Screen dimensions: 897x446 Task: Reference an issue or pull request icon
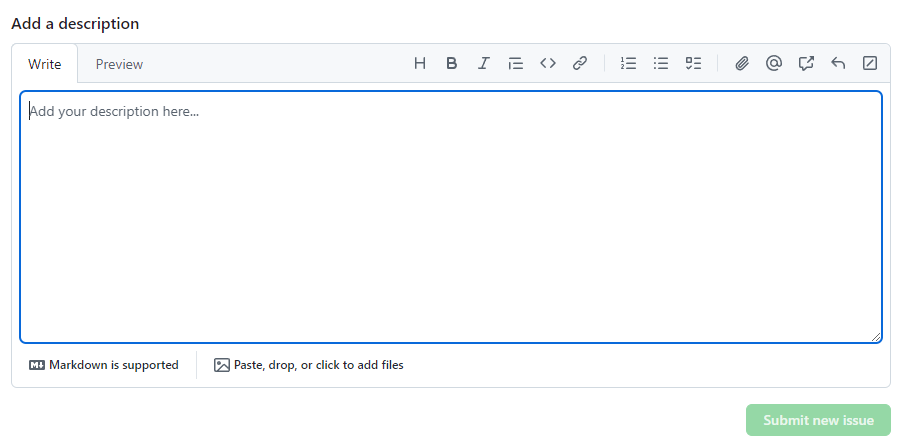(806, 63)
